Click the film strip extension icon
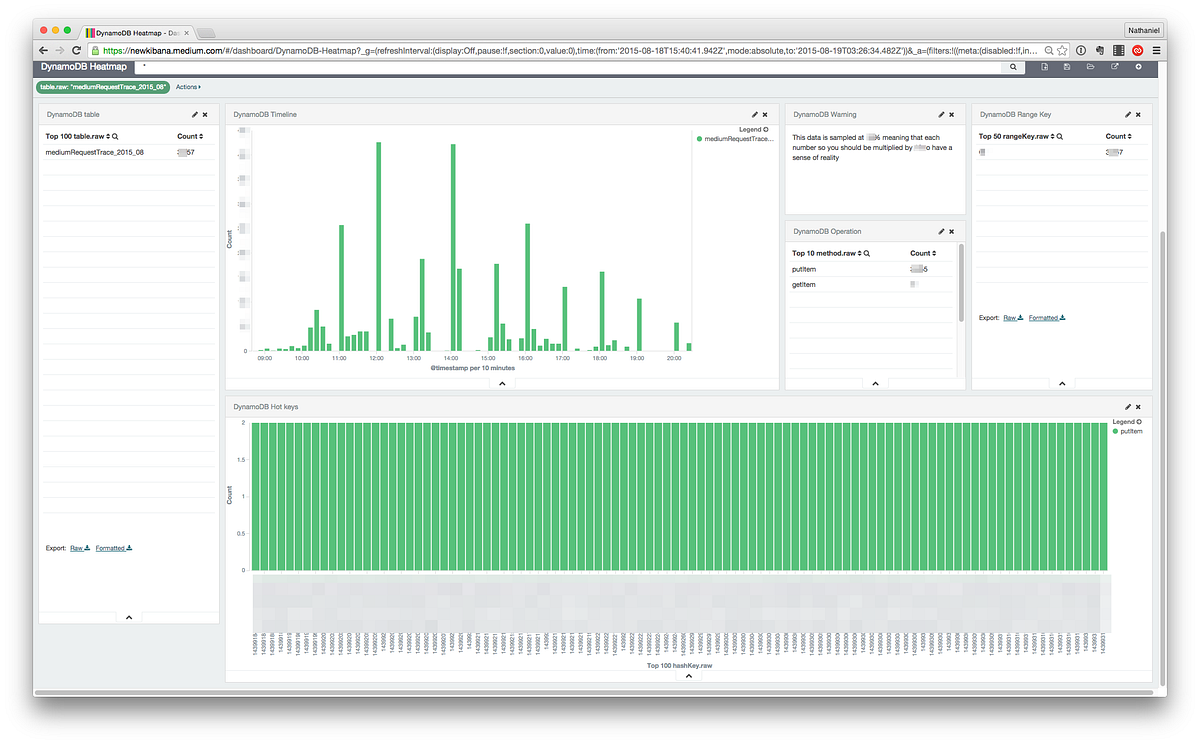The image size is (1200, 744). tap(1119, 50)
